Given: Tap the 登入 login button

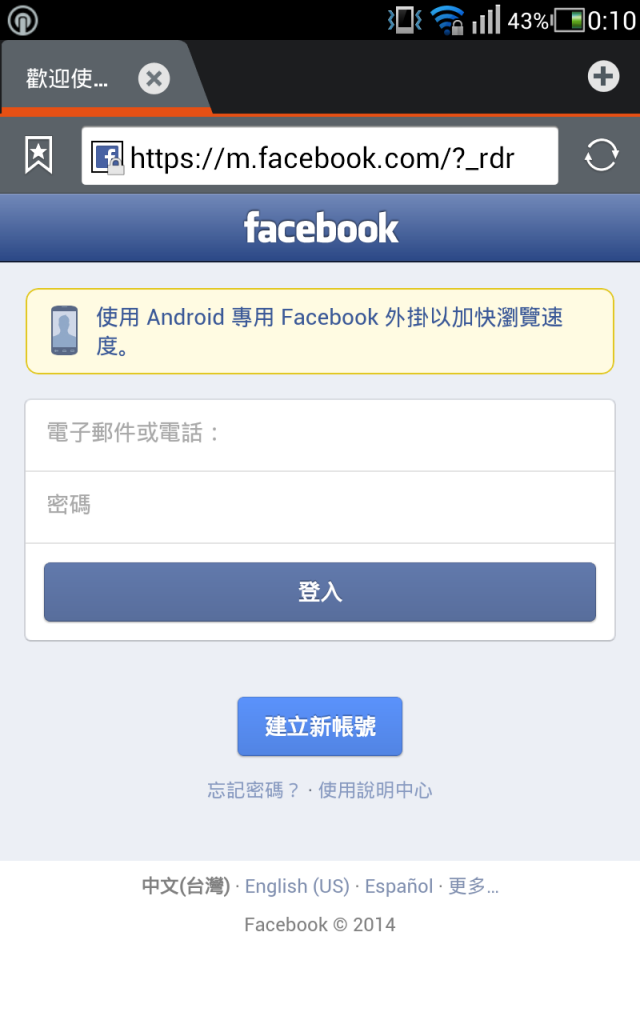Looking at the screenshot, I should coord(320,592).
